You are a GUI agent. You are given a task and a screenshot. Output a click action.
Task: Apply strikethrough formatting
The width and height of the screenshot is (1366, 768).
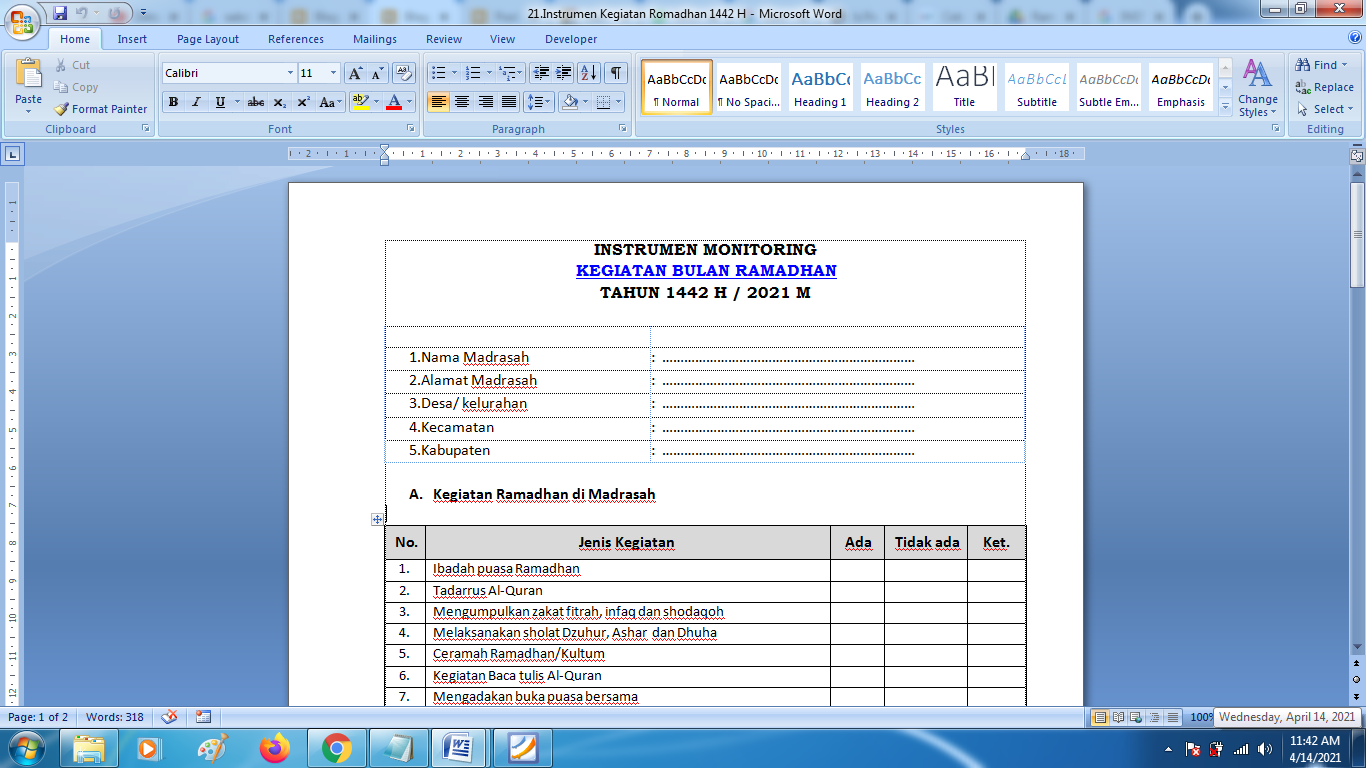coord(256,102)
